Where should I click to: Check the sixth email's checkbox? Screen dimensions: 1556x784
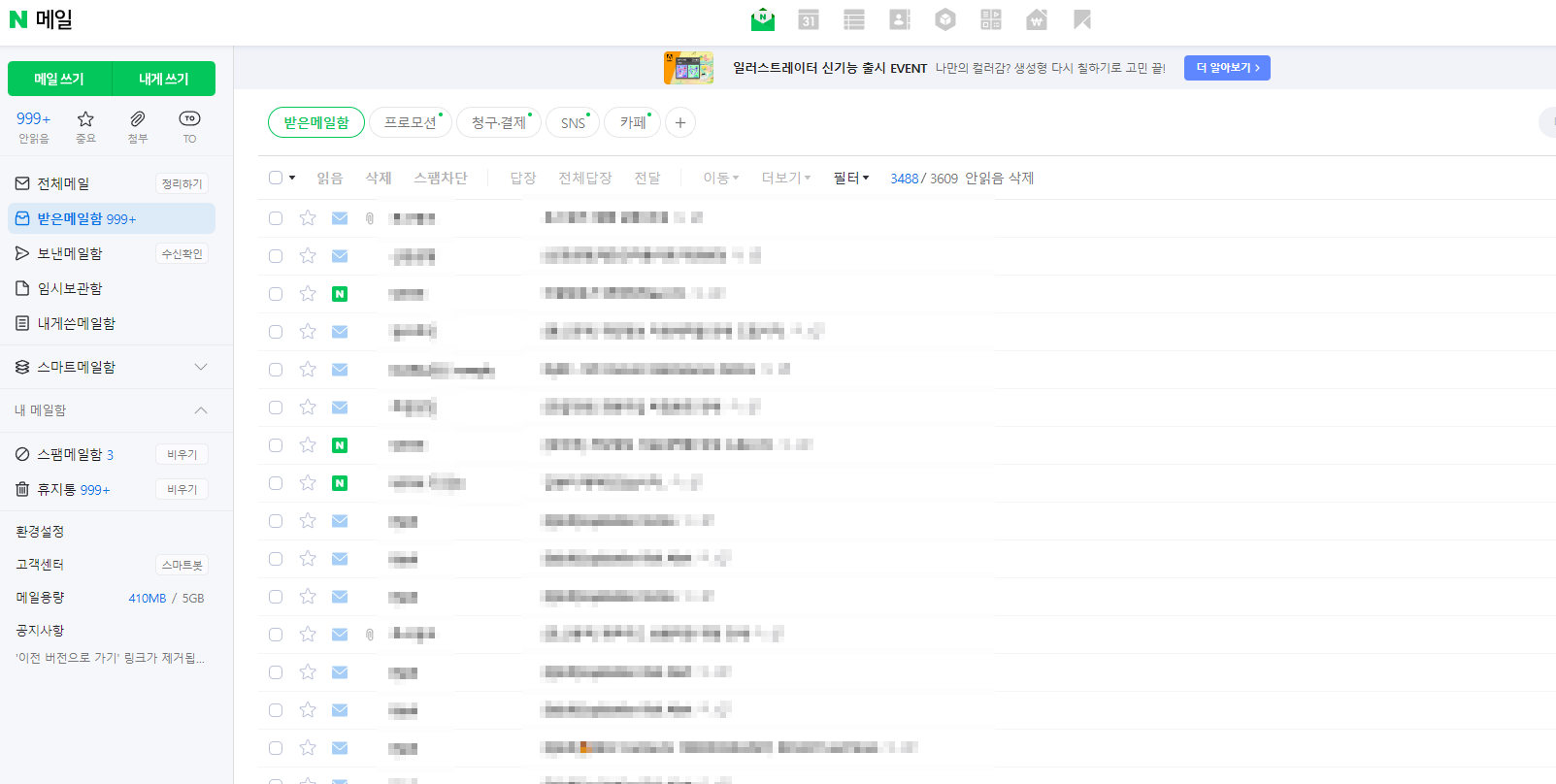(x=276, y=408)
